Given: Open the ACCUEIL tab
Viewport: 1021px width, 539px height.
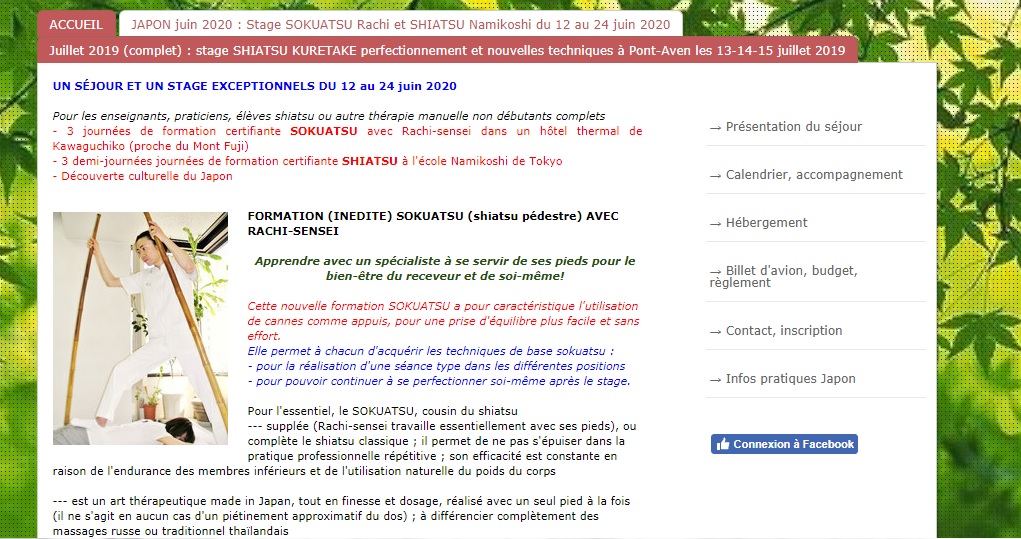Looking at the screenshot, I should tap(76, 24).
